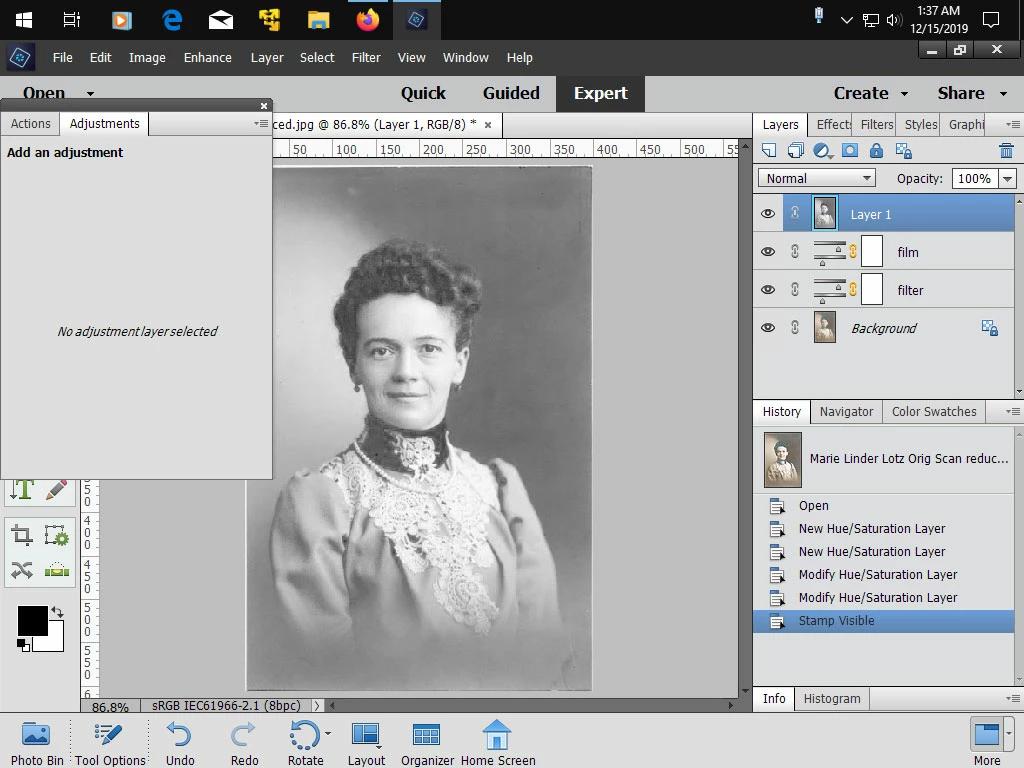The image size is (1024, 768).
Task: Switch to the Styles tab
Action: (920, 124)
